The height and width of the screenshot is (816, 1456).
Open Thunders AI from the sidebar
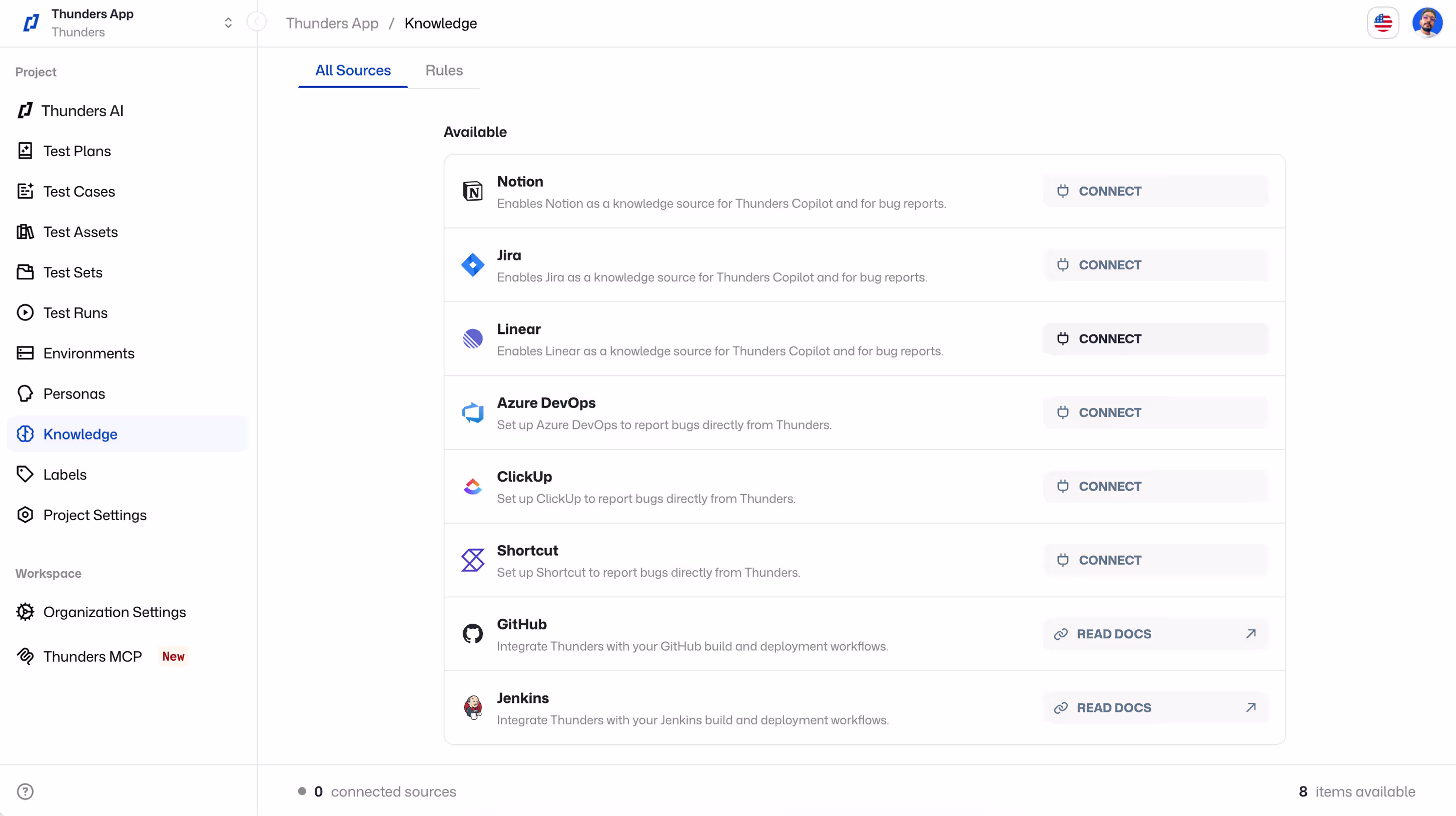click(128, 111)
